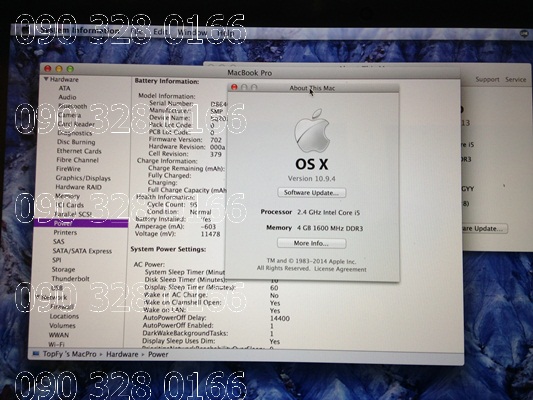Viewport: 533px width, 400px height.
Task: Click the Voltage (mV) 11478 row
Action: click(177, 234)
